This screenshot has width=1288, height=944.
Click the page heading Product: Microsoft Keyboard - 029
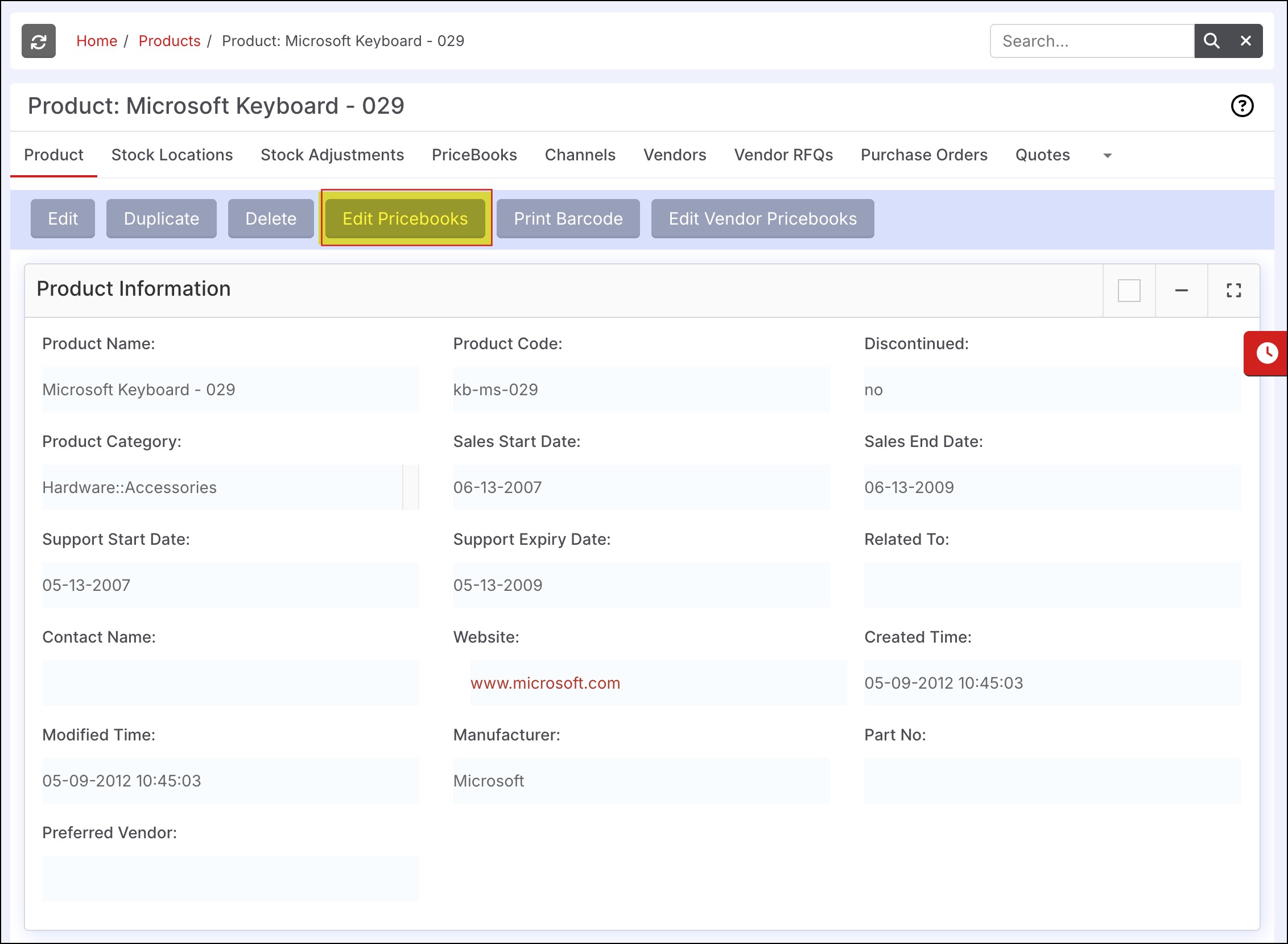coord(216,106)
